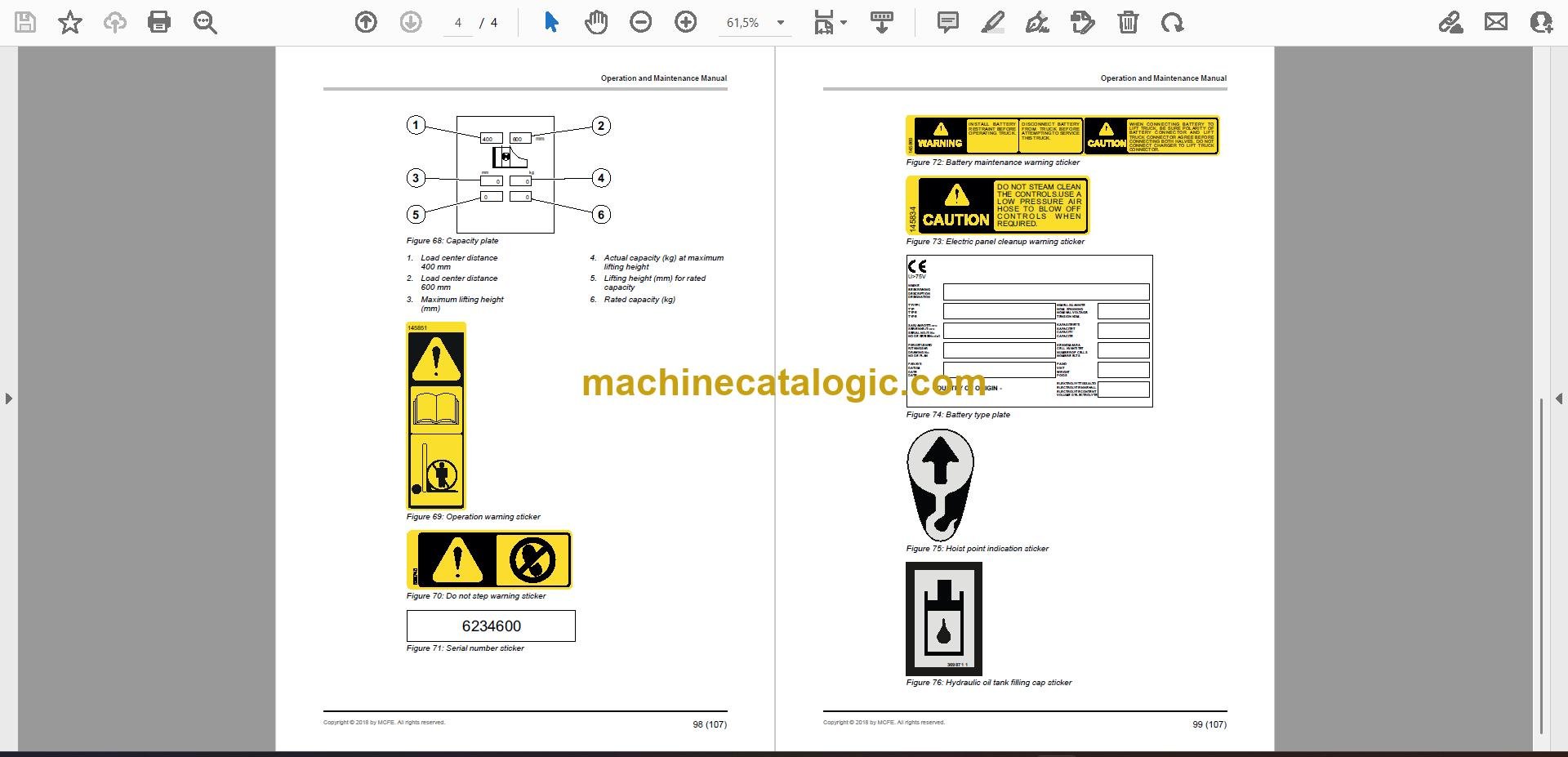
Task: Save the PDF with the floppy disk icon
Action: click(x=25, y=23)
